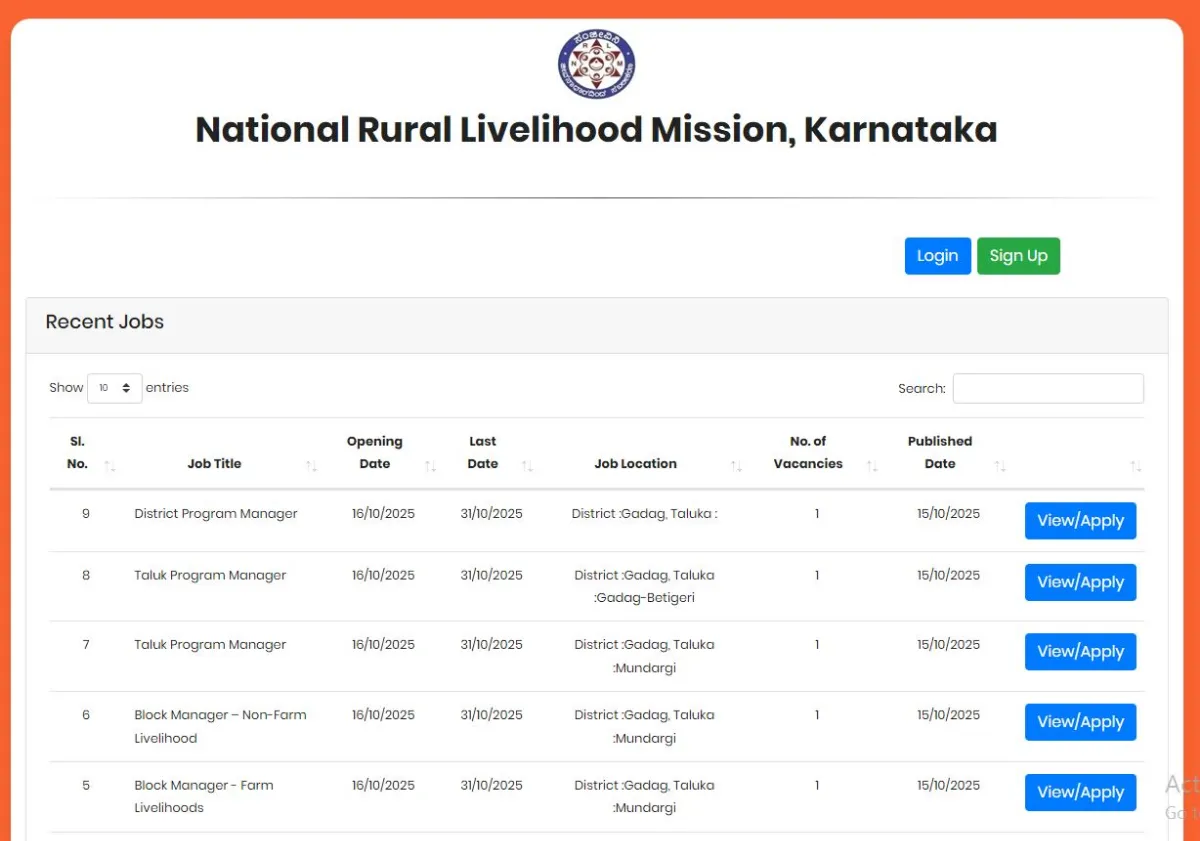Sort by Job Location column arrows
Image resolution: width=1200 pixels, height=841 pixels.
point(736,466)
